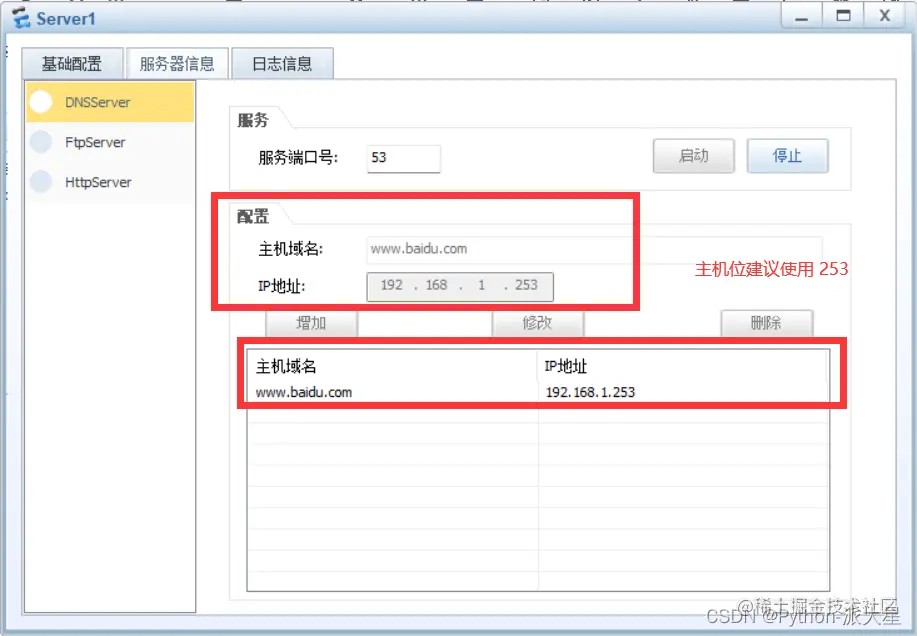The height and width of the screenshot is (636, 917).
Task: Close the Server1 window
Action: pos(885,16)
